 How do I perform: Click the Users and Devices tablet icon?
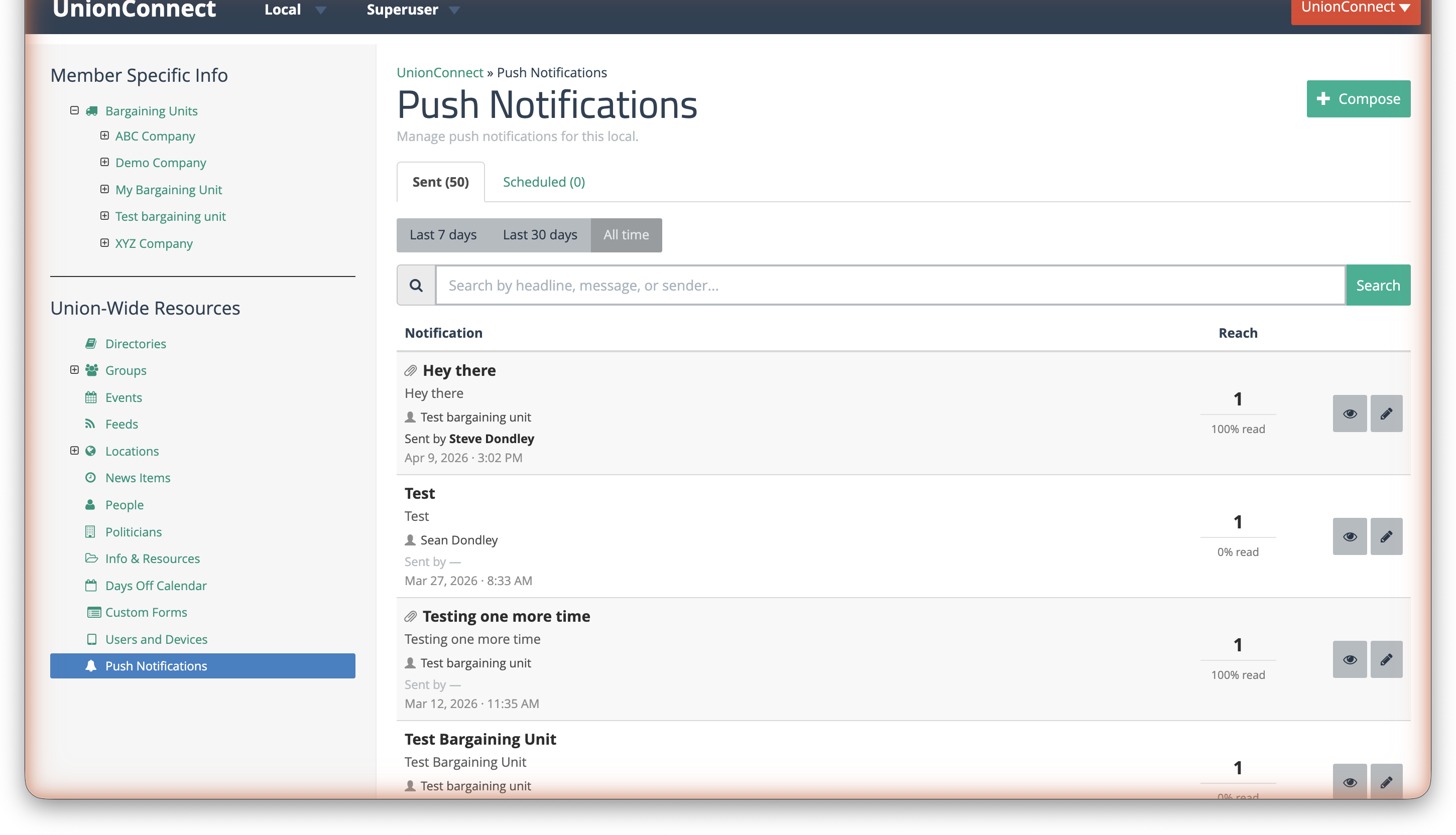pos(92,639)
